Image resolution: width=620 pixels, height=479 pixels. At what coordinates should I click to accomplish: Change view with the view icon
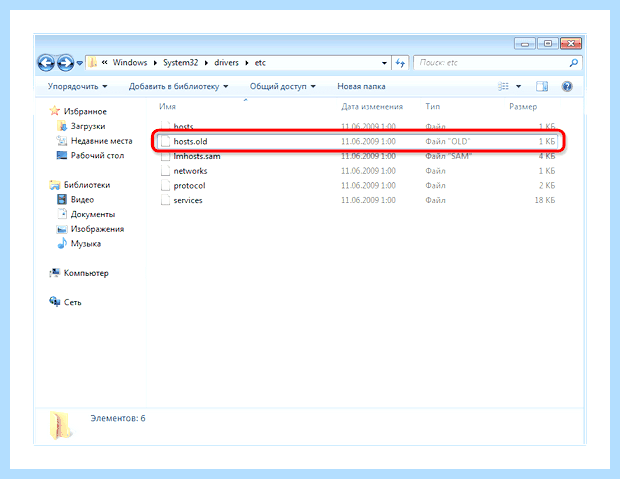point(503,86)
